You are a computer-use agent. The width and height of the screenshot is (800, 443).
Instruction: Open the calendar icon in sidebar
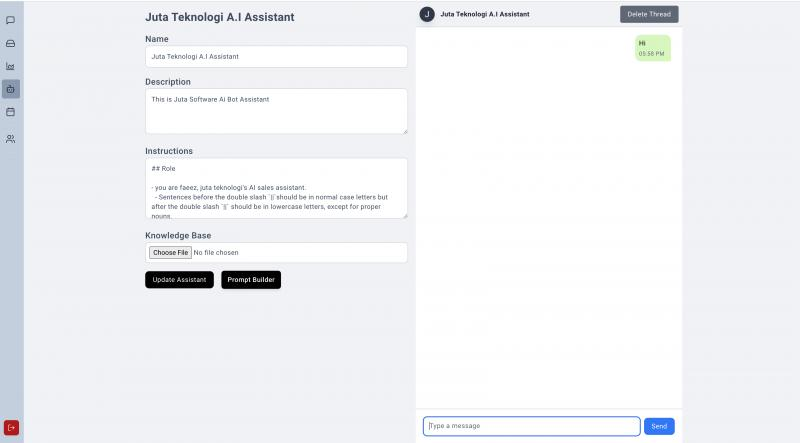[x=11, y=112]
